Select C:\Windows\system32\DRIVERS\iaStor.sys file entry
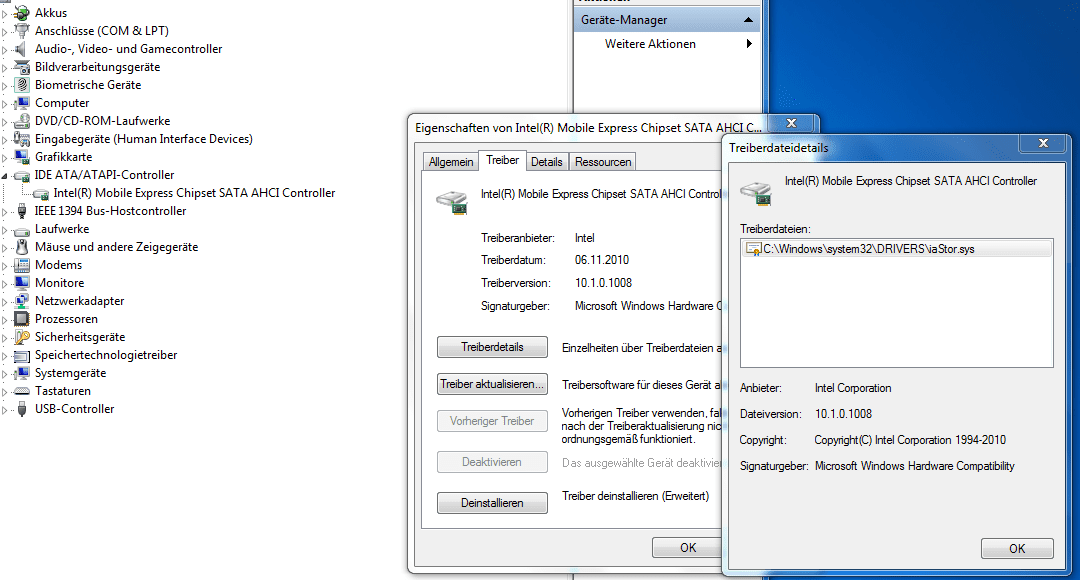The width and height of the screenshot is (1080, 580). click(x=897, y=249)
